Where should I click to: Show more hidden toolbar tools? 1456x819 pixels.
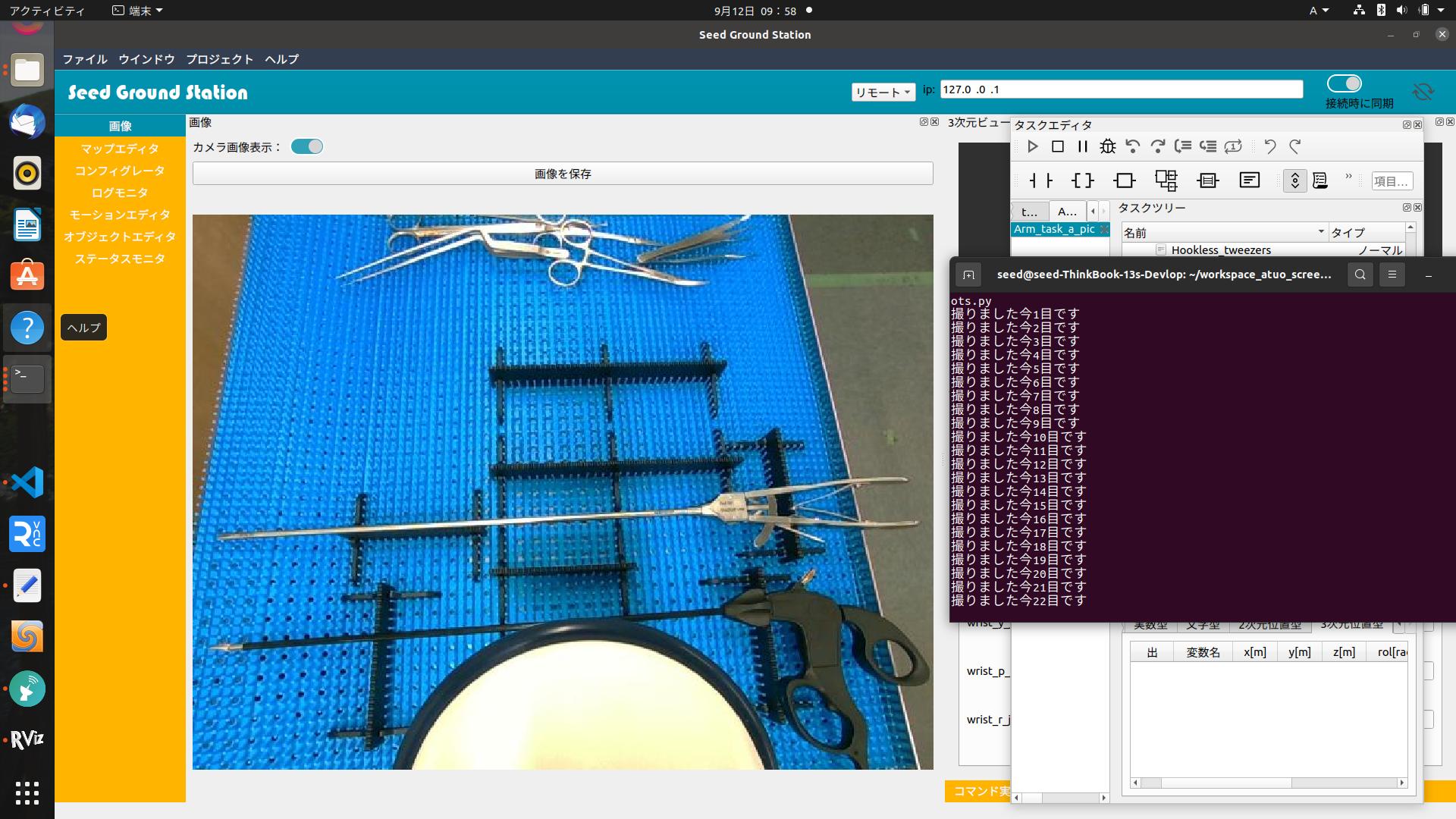tap(1348, 177)
